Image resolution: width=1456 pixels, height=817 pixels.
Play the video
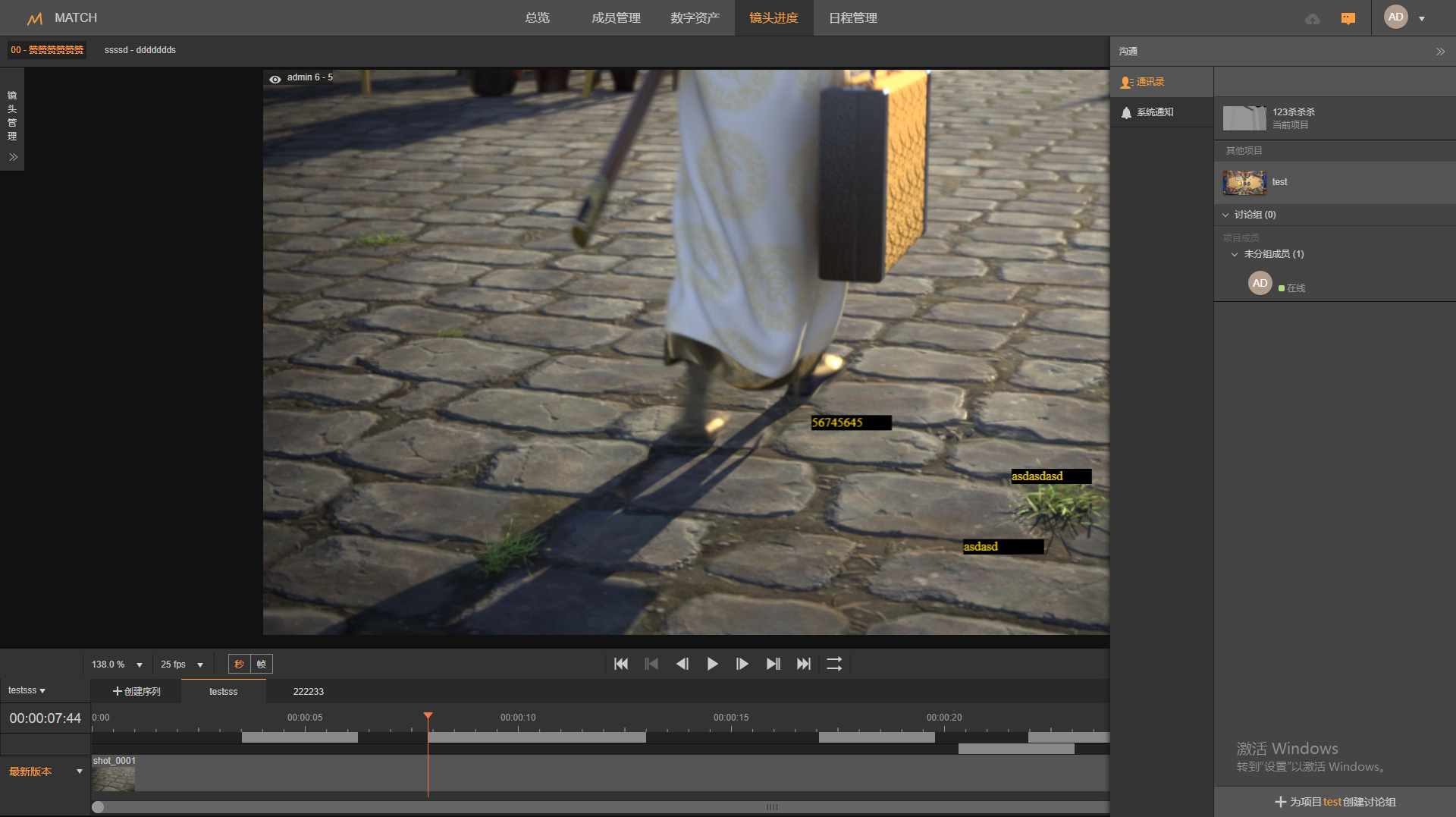(x=712, y=665)
